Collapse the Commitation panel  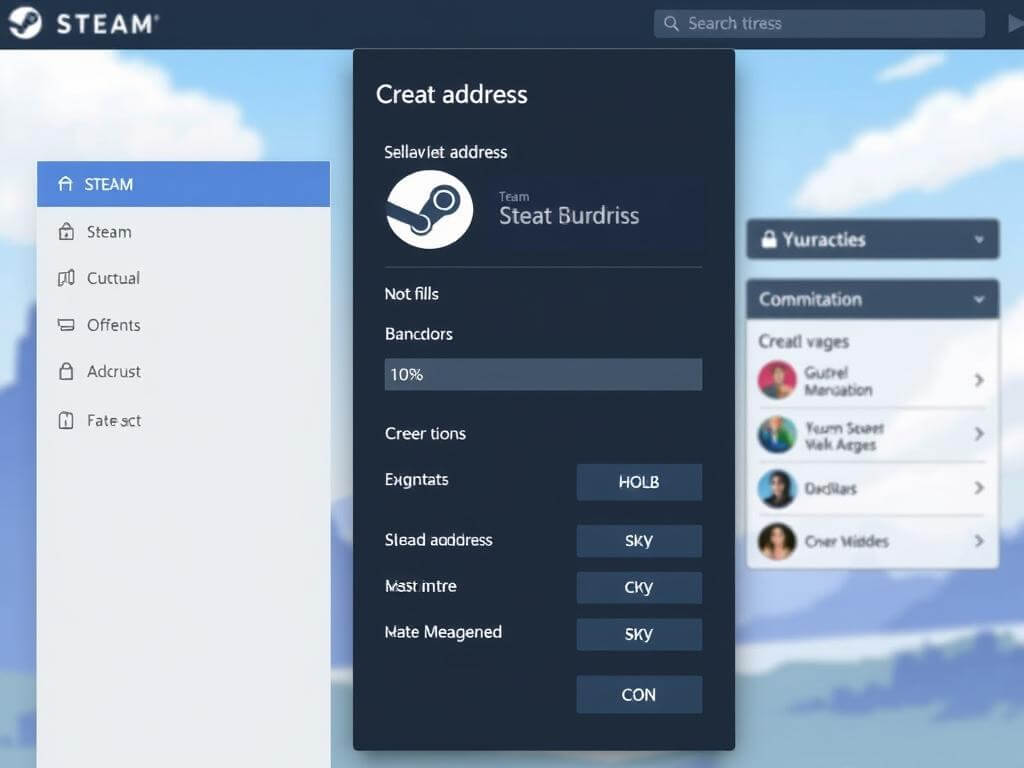pyautogui.click(x=979, y=299)
